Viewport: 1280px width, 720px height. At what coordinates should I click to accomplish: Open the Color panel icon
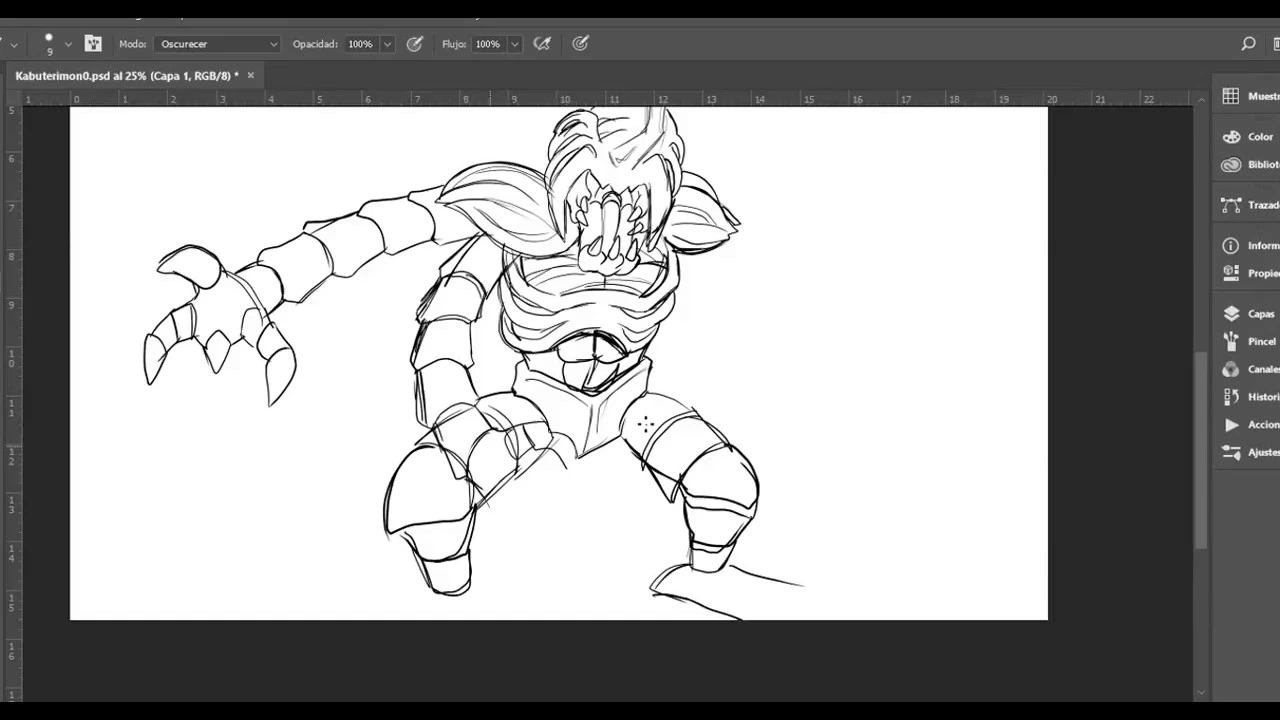[x=1231, y=137]
